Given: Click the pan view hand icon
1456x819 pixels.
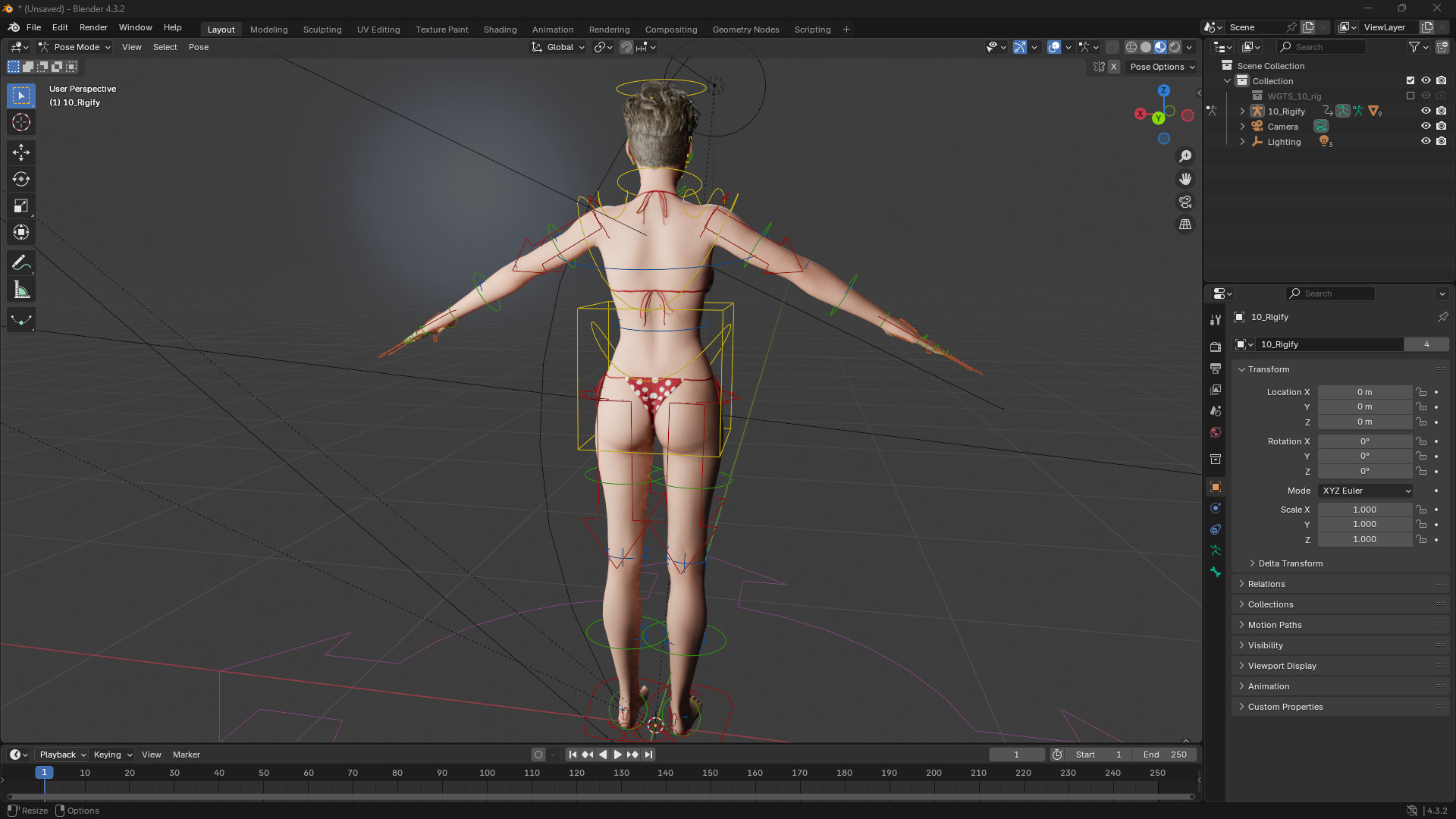Looking at the screenshot, I should (1185, 179).
